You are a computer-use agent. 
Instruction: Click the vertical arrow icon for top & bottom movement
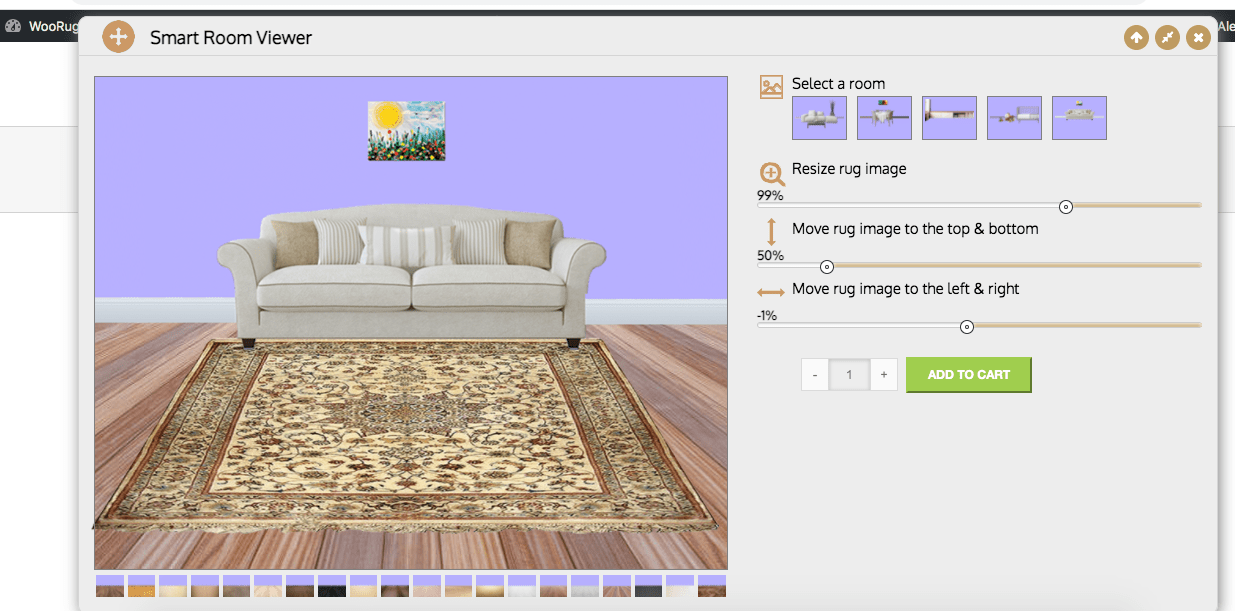point(770,228)
